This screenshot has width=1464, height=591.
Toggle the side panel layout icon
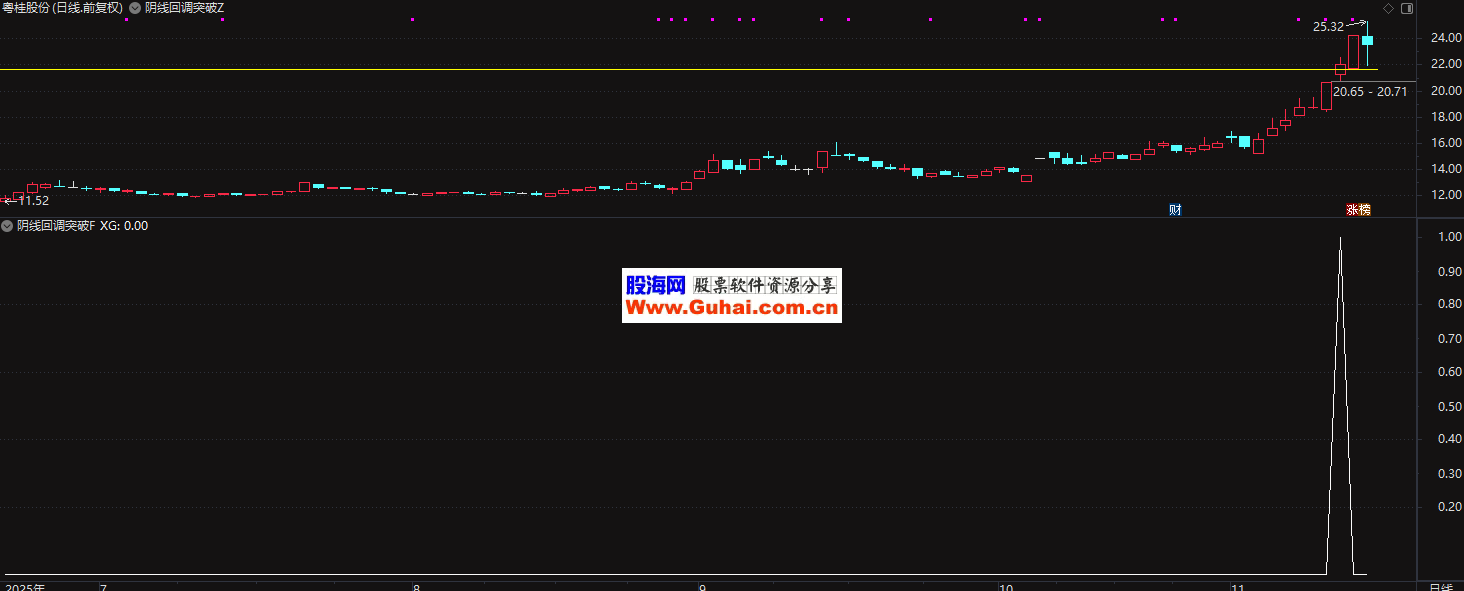coord(1408,8)
